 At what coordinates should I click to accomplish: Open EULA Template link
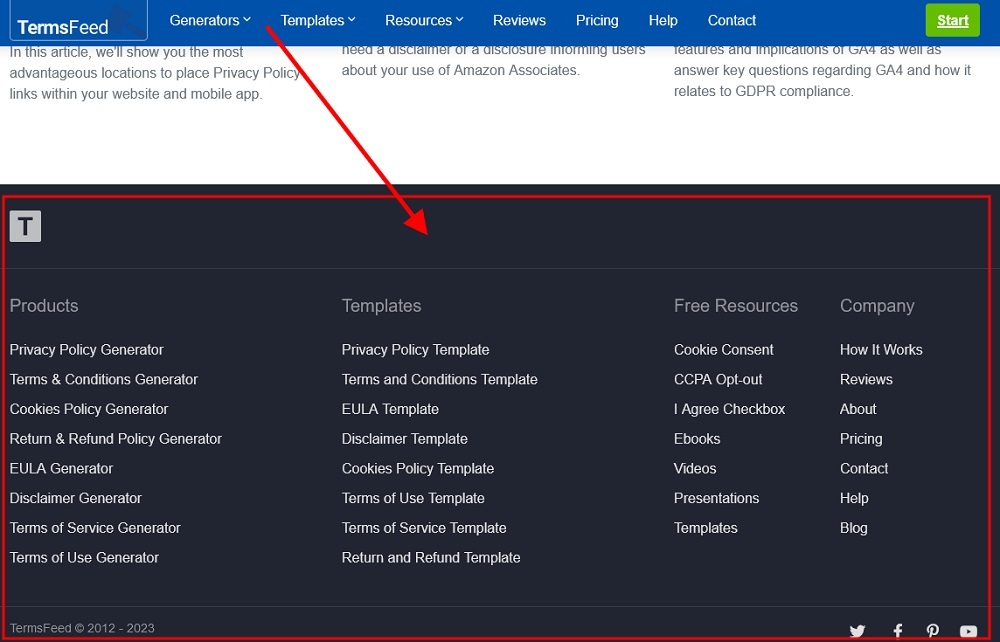pos(390,409)
